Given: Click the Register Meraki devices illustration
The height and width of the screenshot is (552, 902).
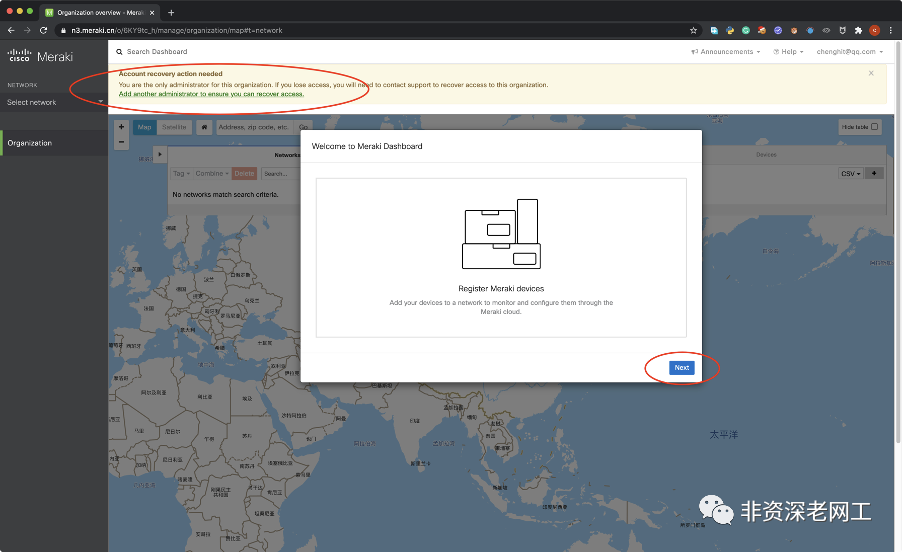Looking at the screenshot, I should (501, 233).
